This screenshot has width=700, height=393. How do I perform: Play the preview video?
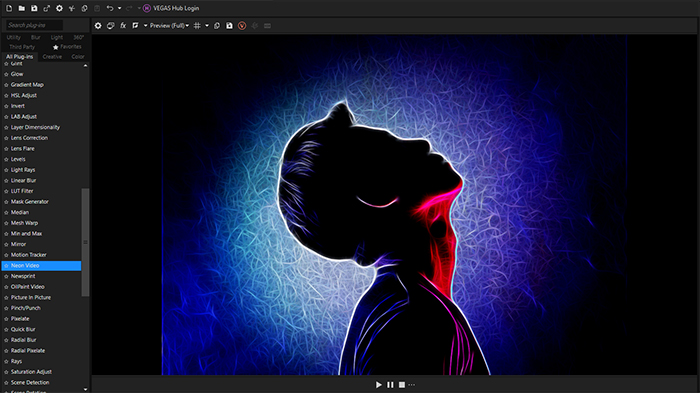[x=379, y=385]
